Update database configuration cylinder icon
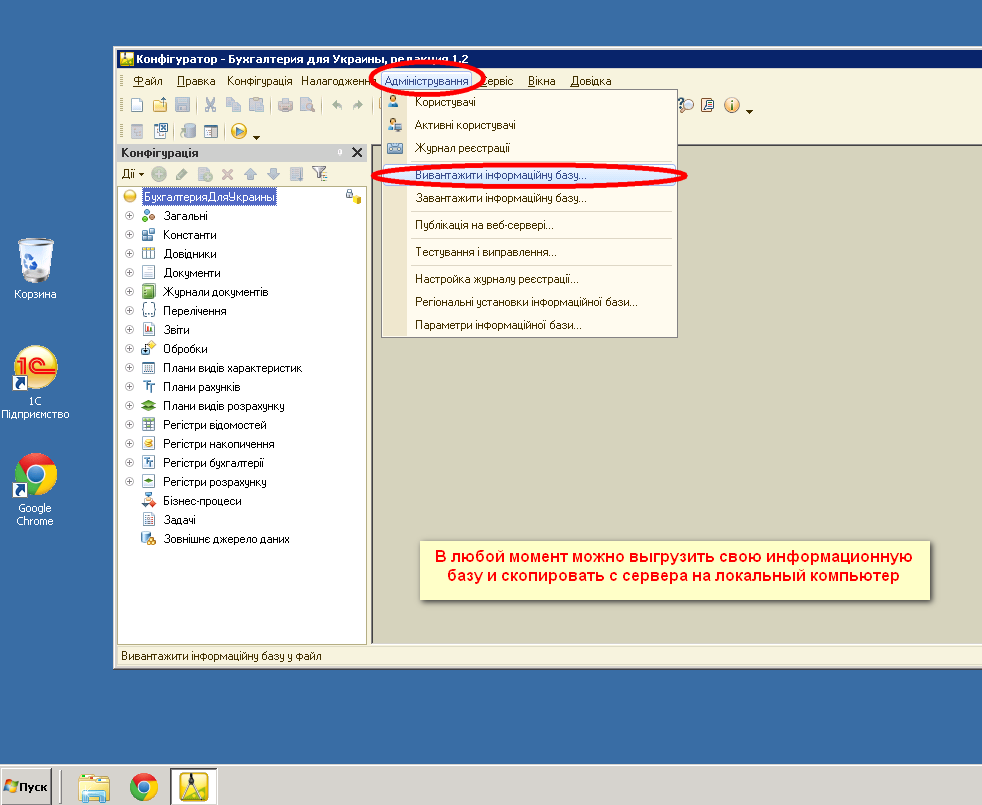 click(188, 131)
